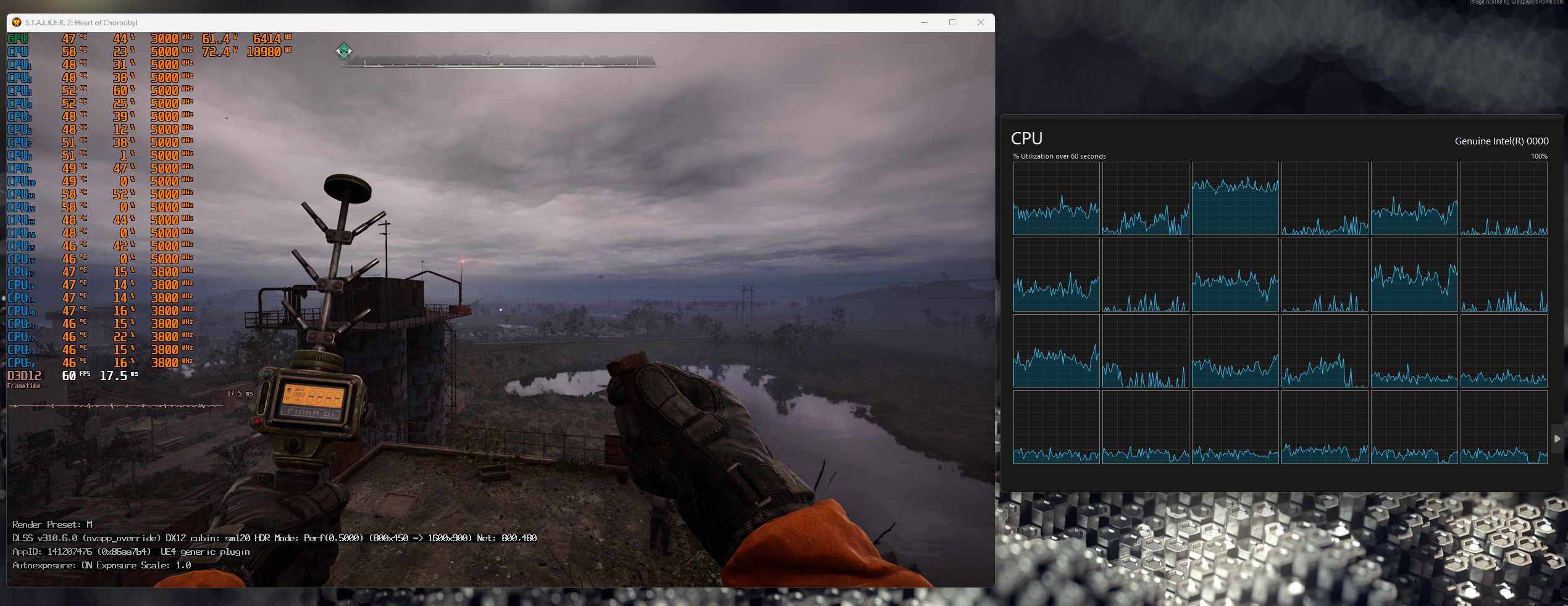This screenshot has height=606, width=1568.
Task: Select the first core graph in the top row
Action: 1057,199
